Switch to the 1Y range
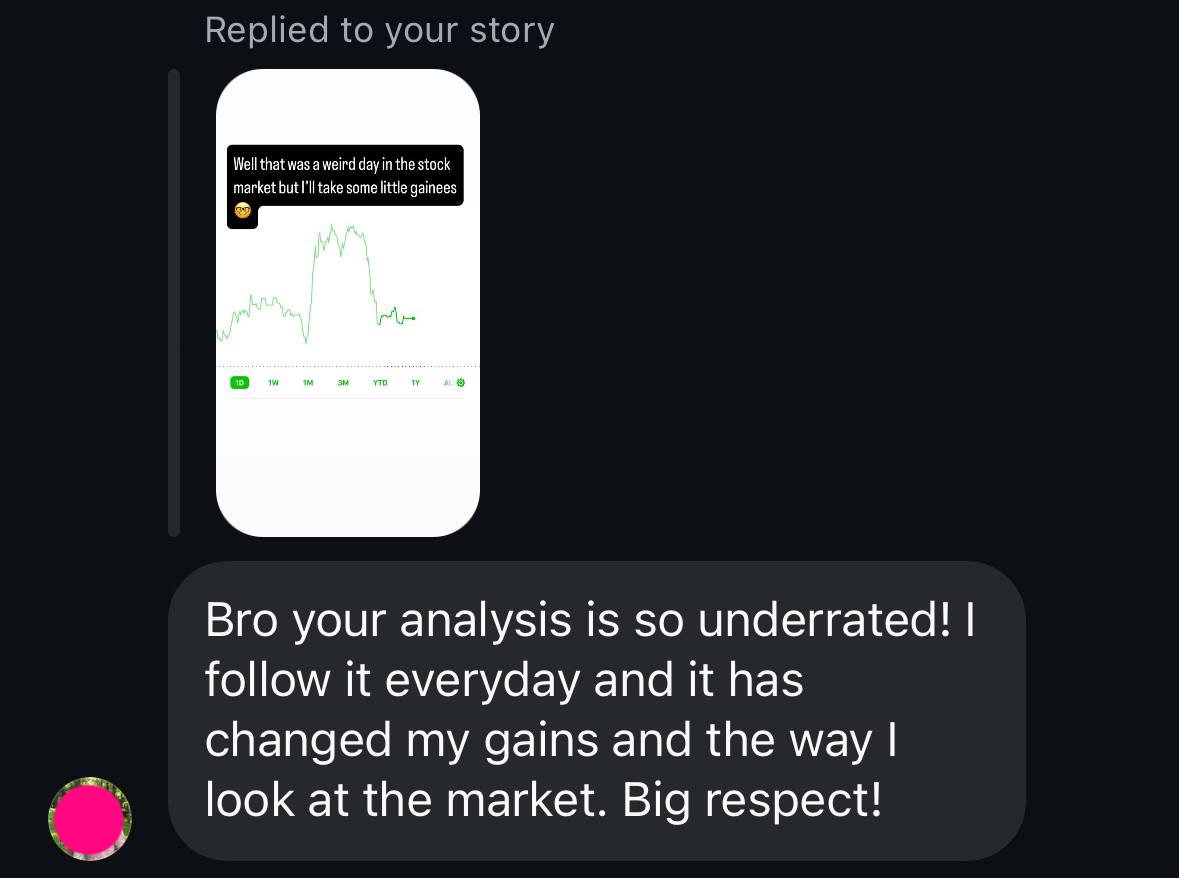Viewport: 1179px width, 878px height. coord(415,382)
